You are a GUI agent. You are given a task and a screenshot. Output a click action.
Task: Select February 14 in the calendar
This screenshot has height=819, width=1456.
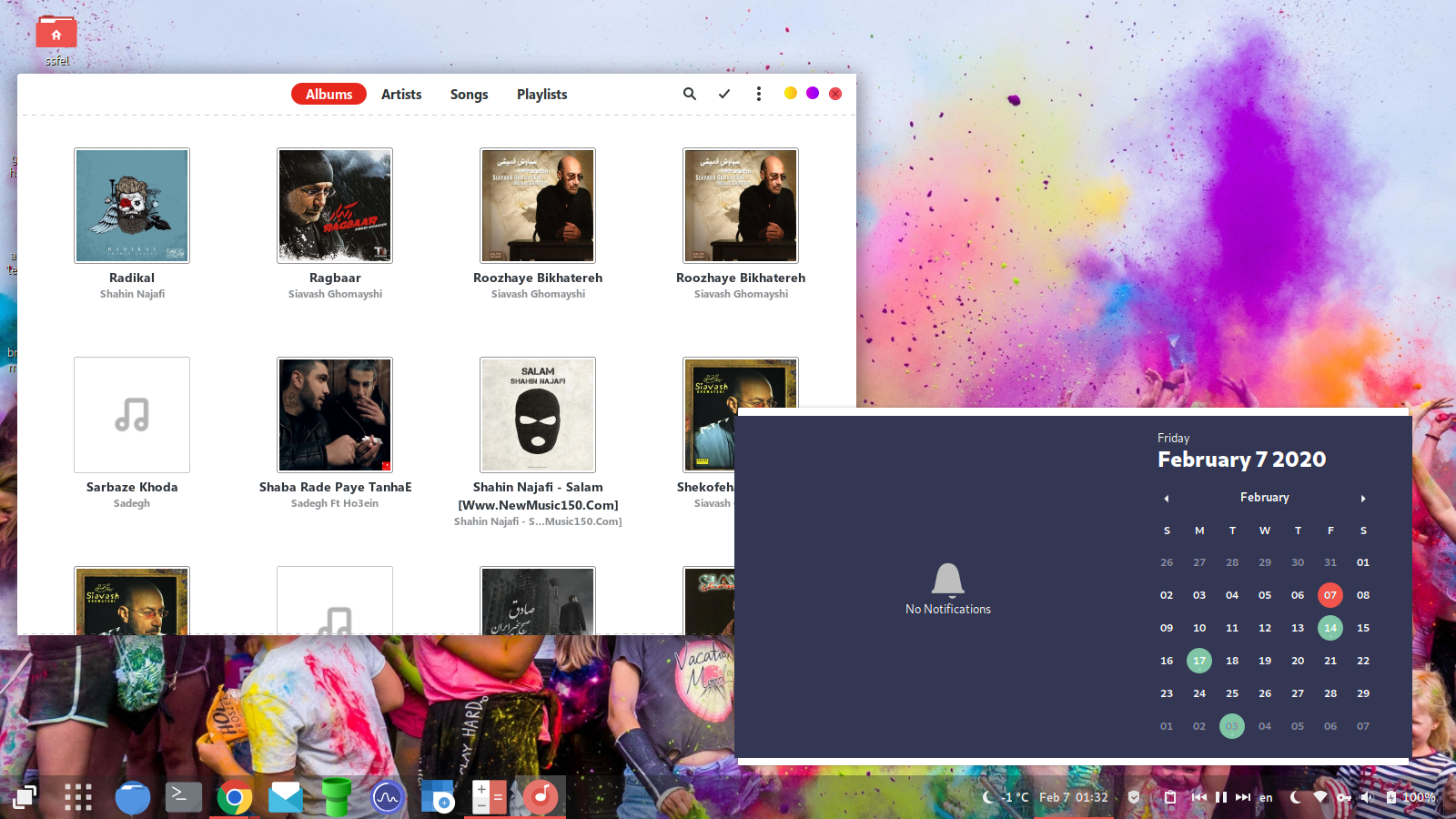pyautogui.click(x=1330, y=628)
